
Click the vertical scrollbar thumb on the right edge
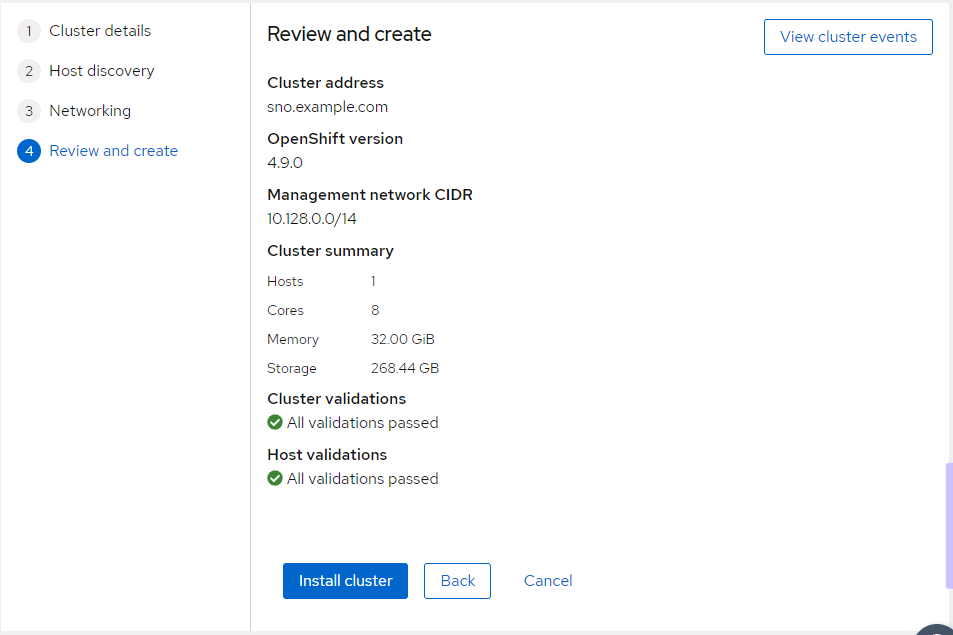[x=949, y=526]
